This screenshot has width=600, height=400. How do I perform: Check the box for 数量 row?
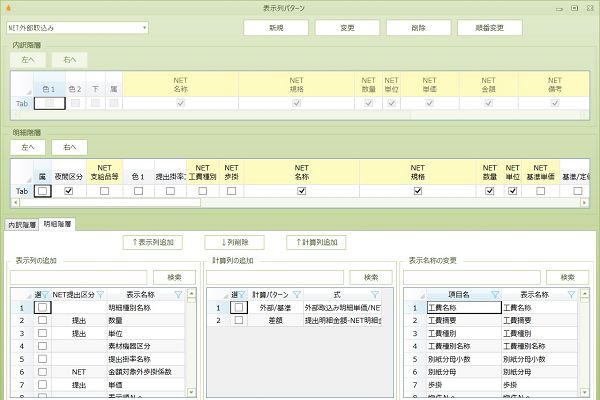click(42, 320)
